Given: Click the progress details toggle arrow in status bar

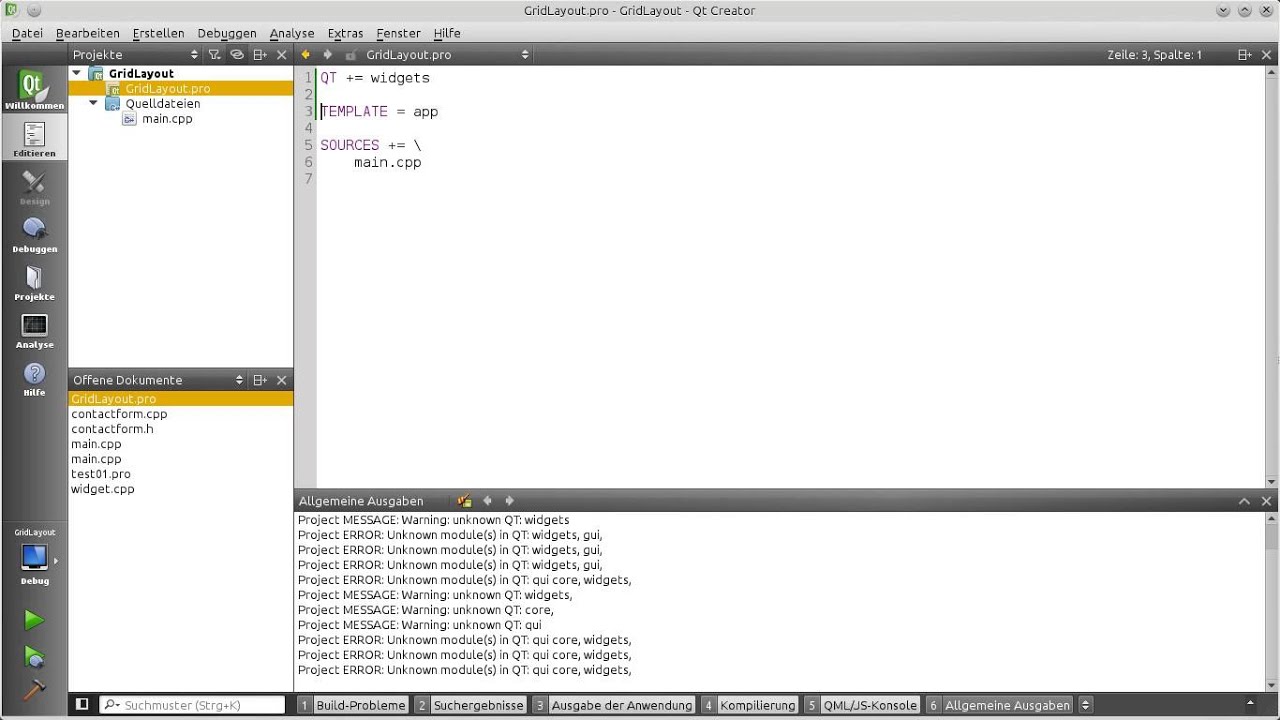Looking at the screenshot, I should tap(1250, 705).
